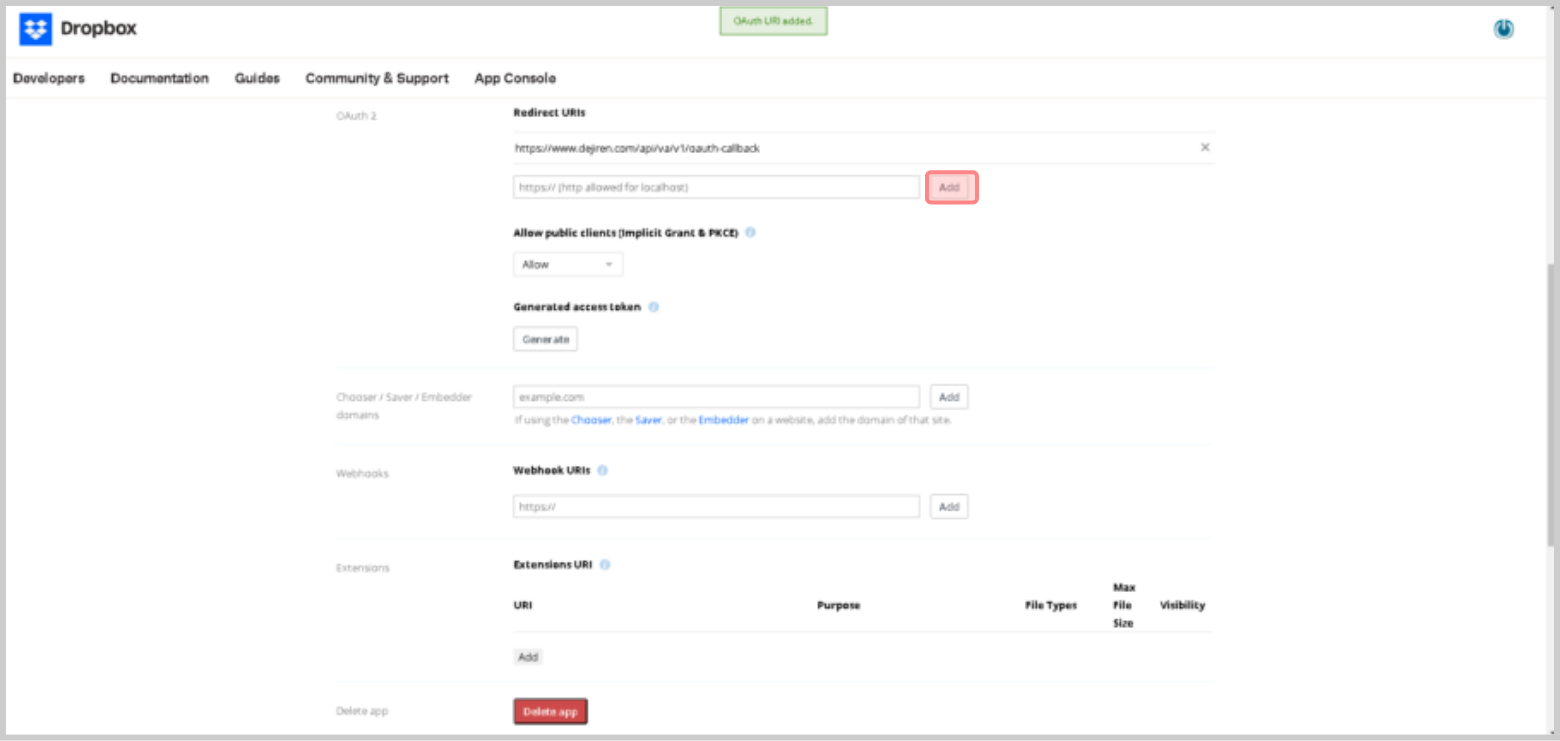This screenshot has height=741, width=1560.
Task: Add the redirect URI
Action: click(x=950, y=187)
